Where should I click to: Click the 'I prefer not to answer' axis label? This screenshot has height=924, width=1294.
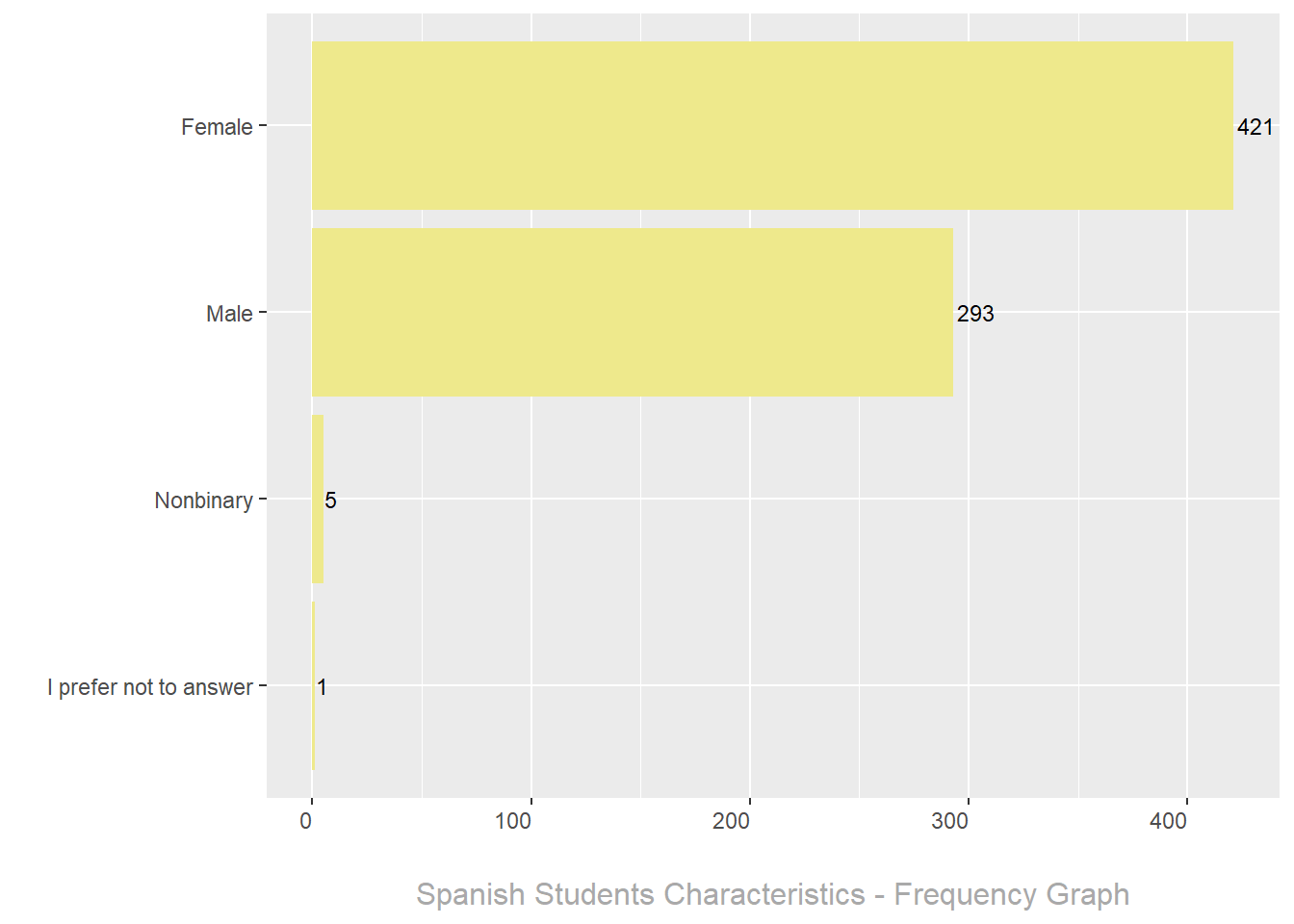(150, 687)
